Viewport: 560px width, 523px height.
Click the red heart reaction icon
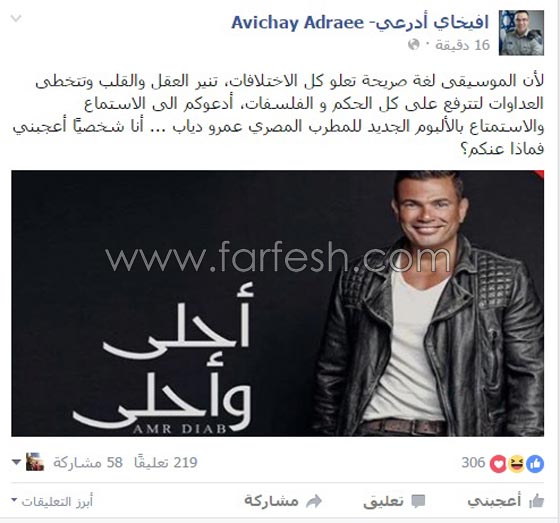pos(499,464)
